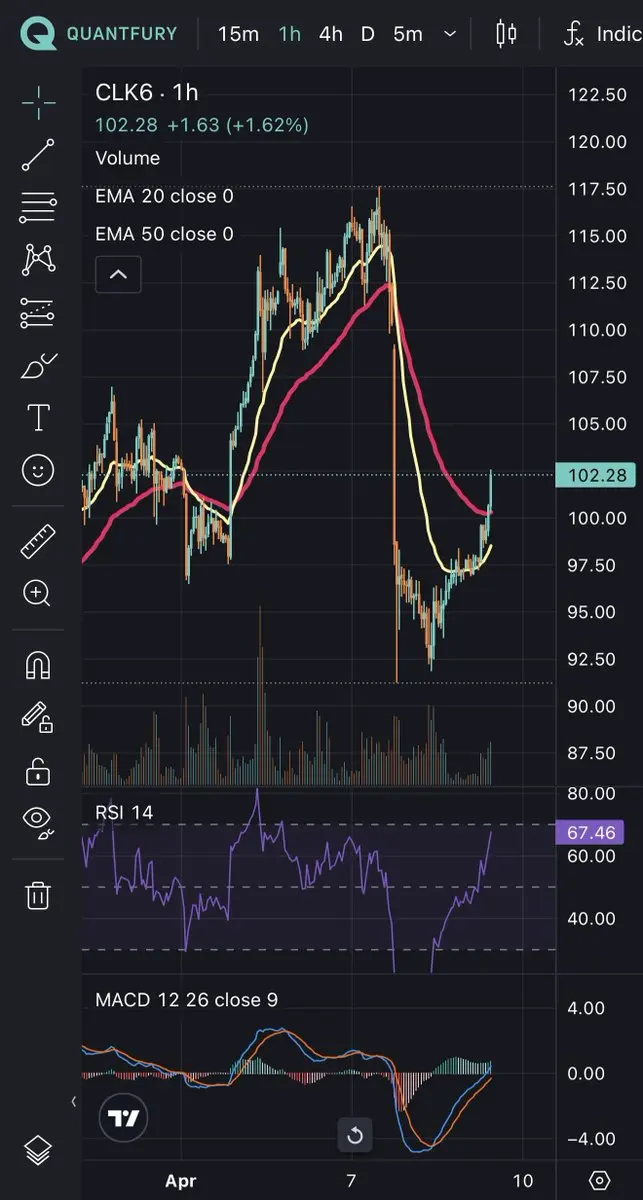Screen dimensions: 643x1200
Task: Toggle magnet mode for drawings
Action: [38, 665]
